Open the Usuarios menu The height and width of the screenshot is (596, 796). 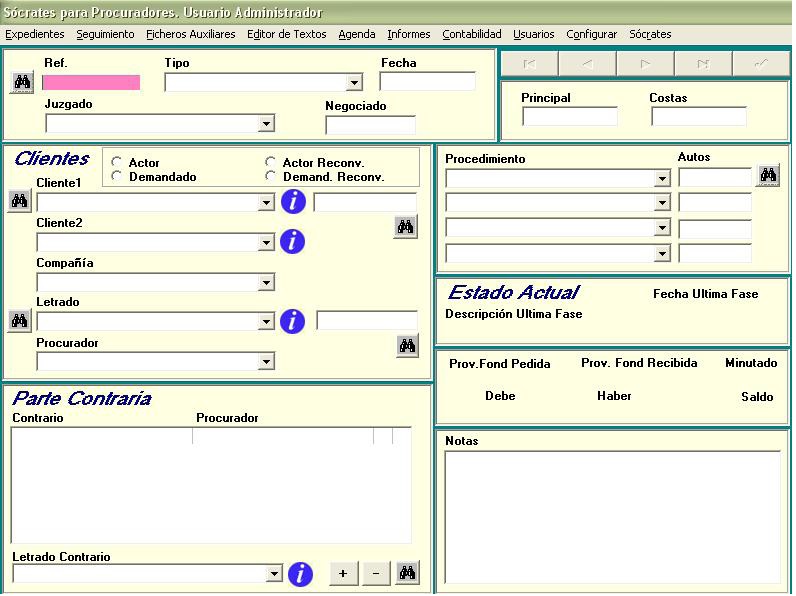coord(534,34)
